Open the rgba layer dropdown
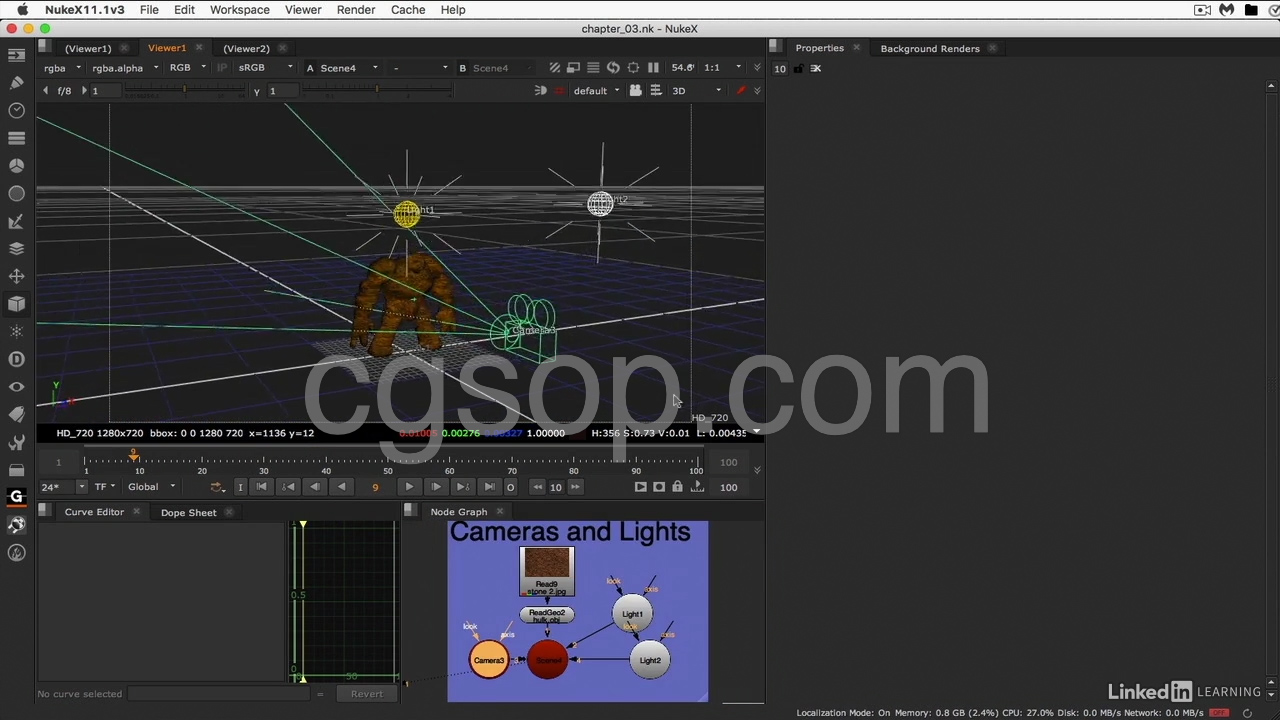 (62, 68)
